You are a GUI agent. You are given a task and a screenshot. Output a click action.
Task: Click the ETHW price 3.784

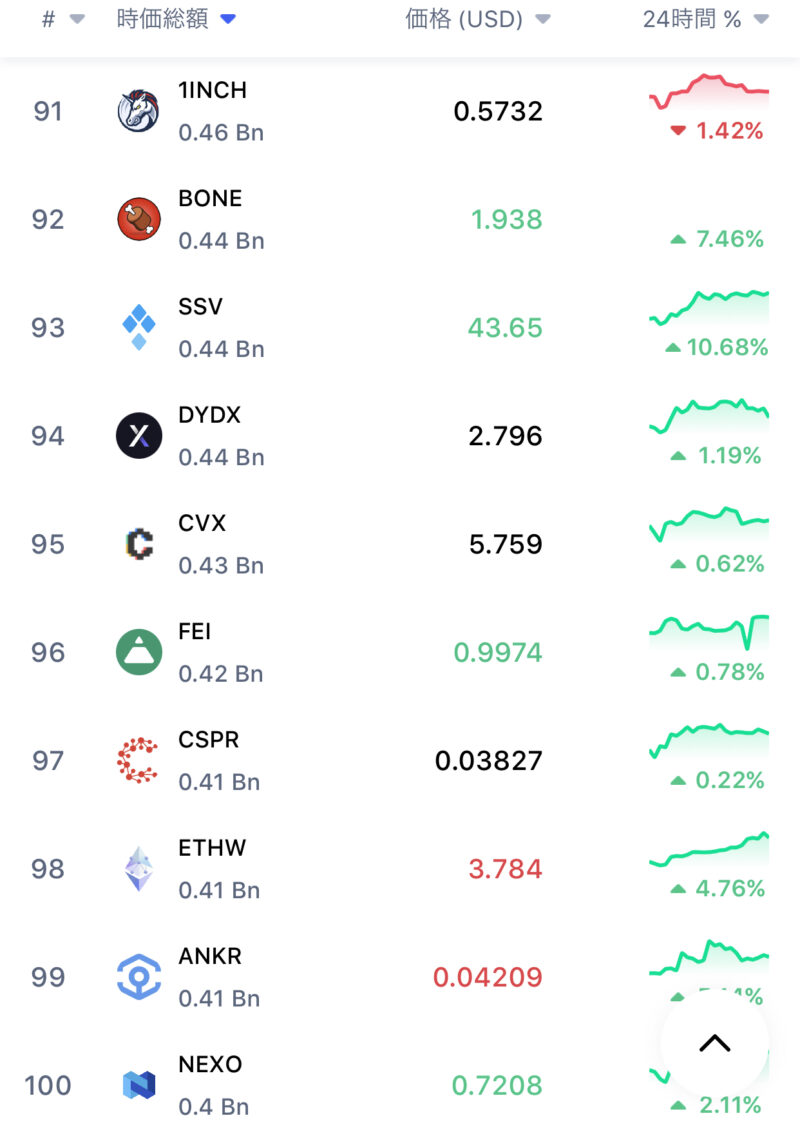tap(505, 869)
